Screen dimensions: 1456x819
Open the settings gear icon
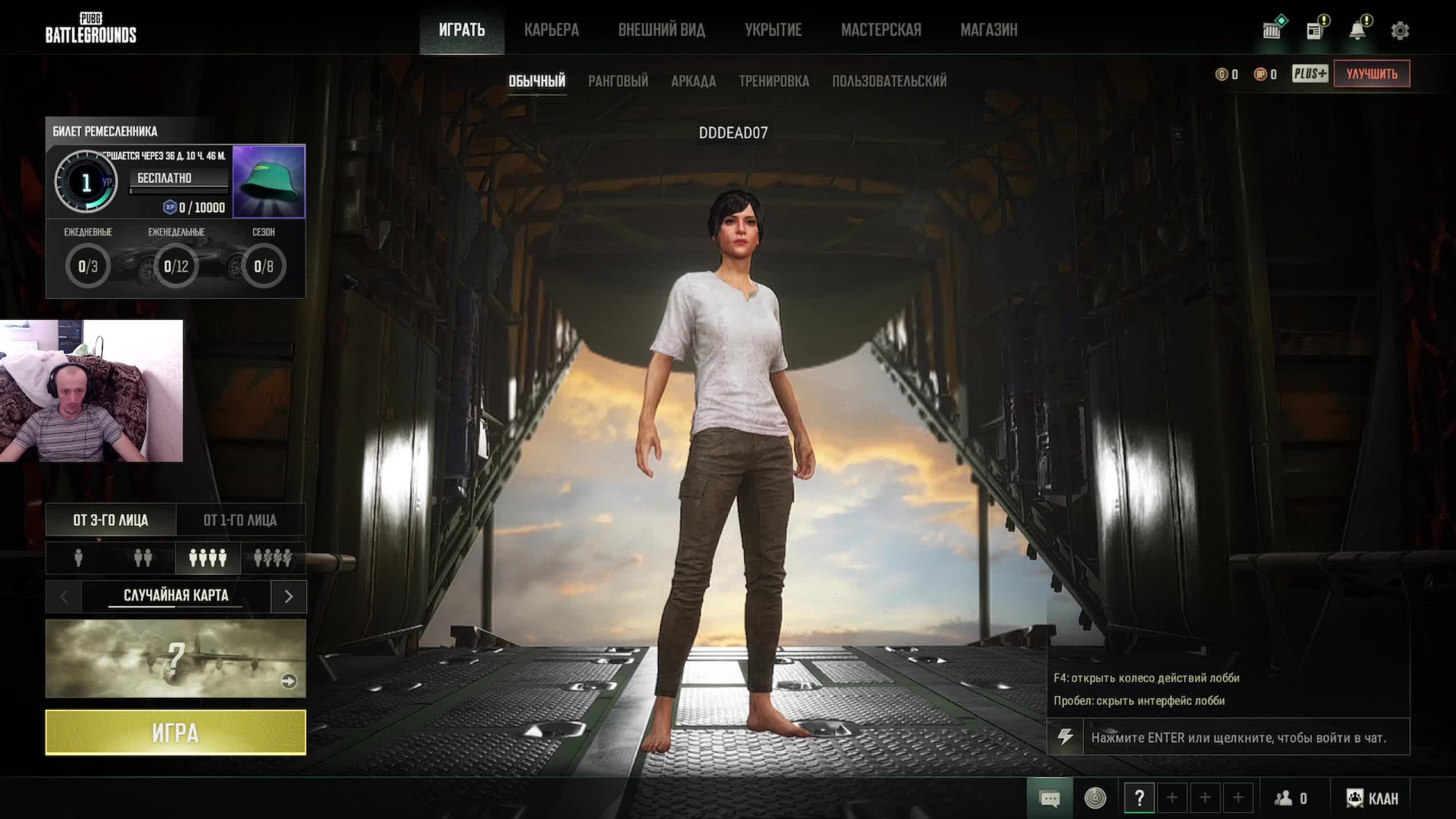click(x=1400, y=31)
